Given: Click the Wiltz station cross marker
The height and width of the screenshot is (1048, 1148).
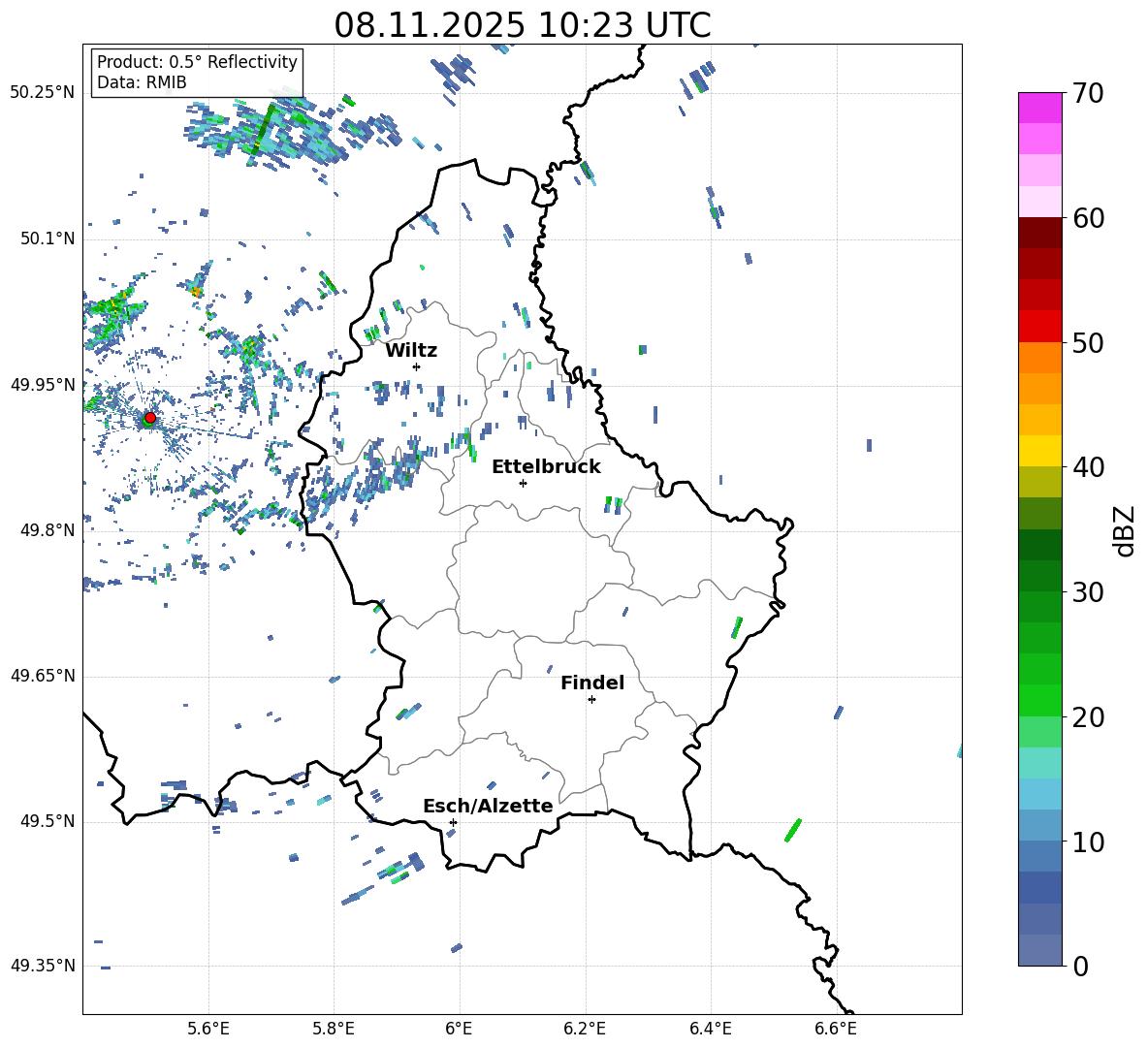Looking at the screenshot, I should click(416, 366).
